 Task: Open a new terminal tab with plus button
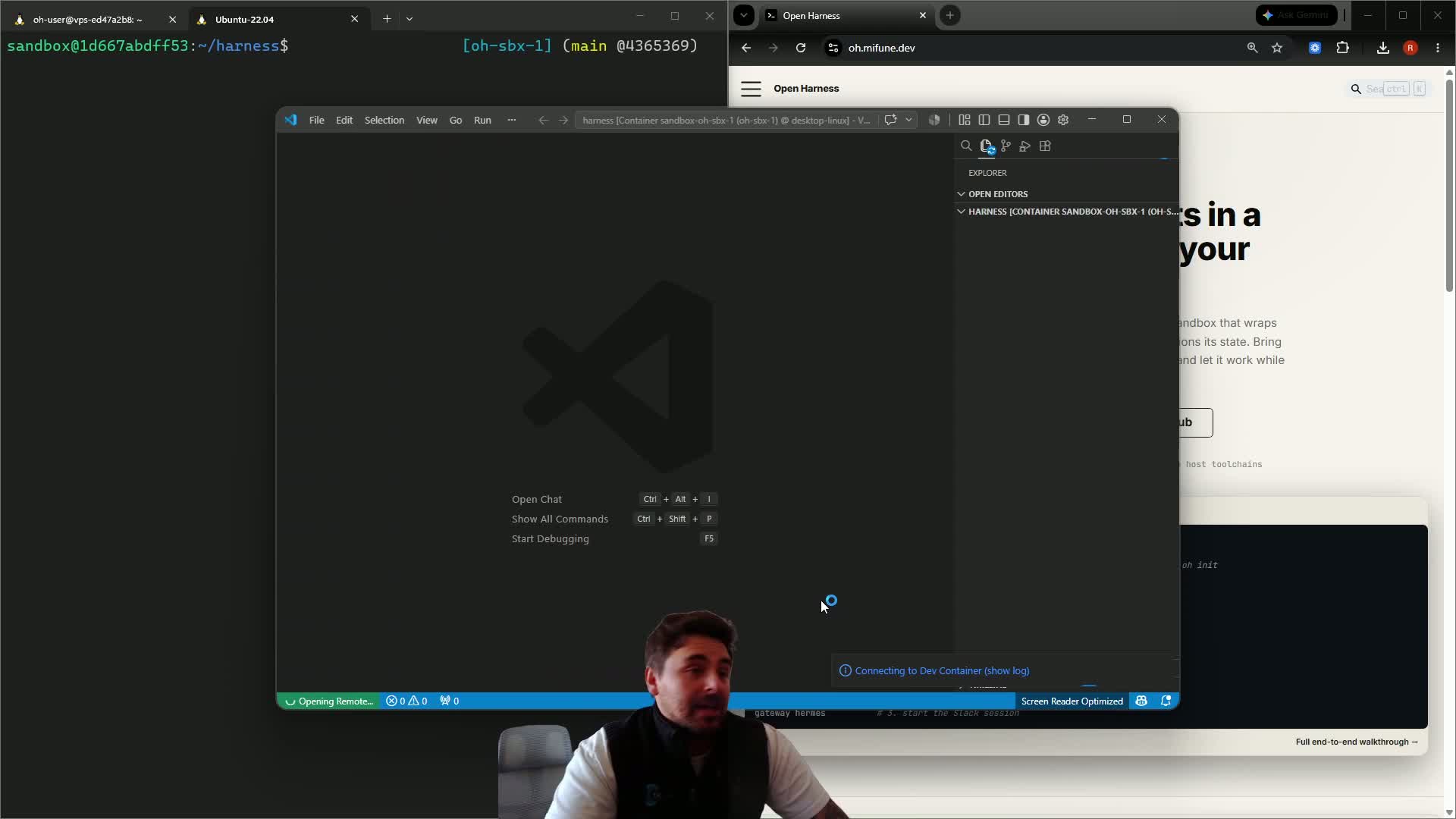point(387,19)
